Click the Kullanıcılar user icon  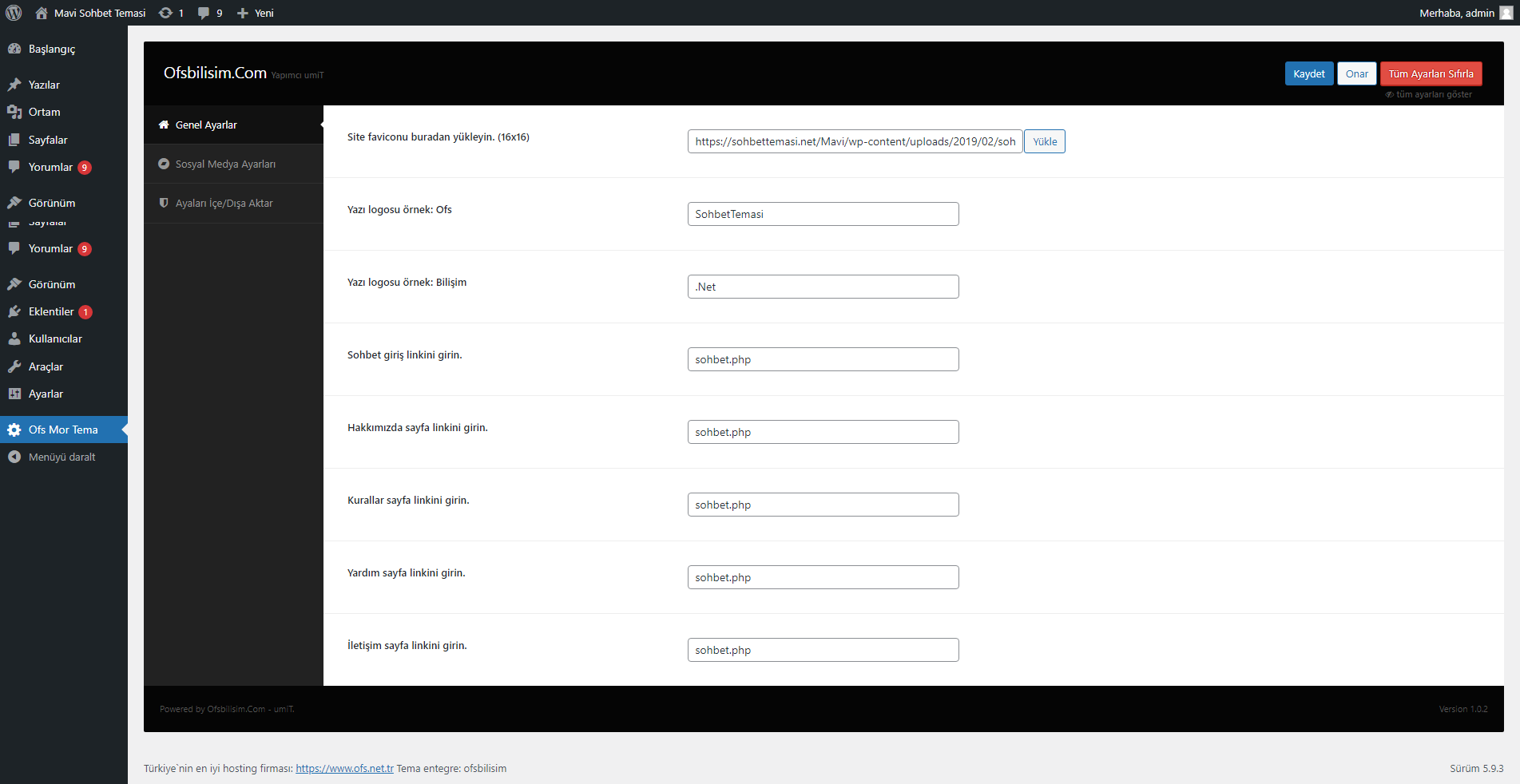(14, 339)
